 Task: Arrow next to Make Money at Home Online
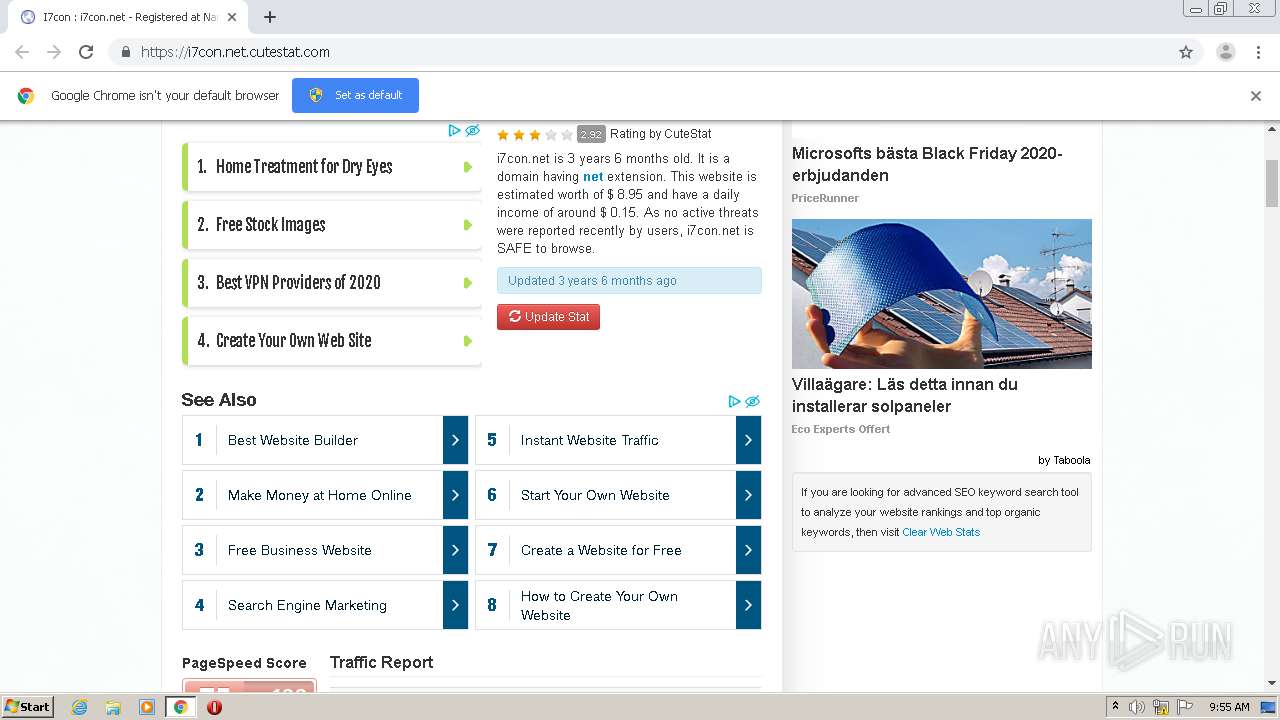click(x=455, y=495)
